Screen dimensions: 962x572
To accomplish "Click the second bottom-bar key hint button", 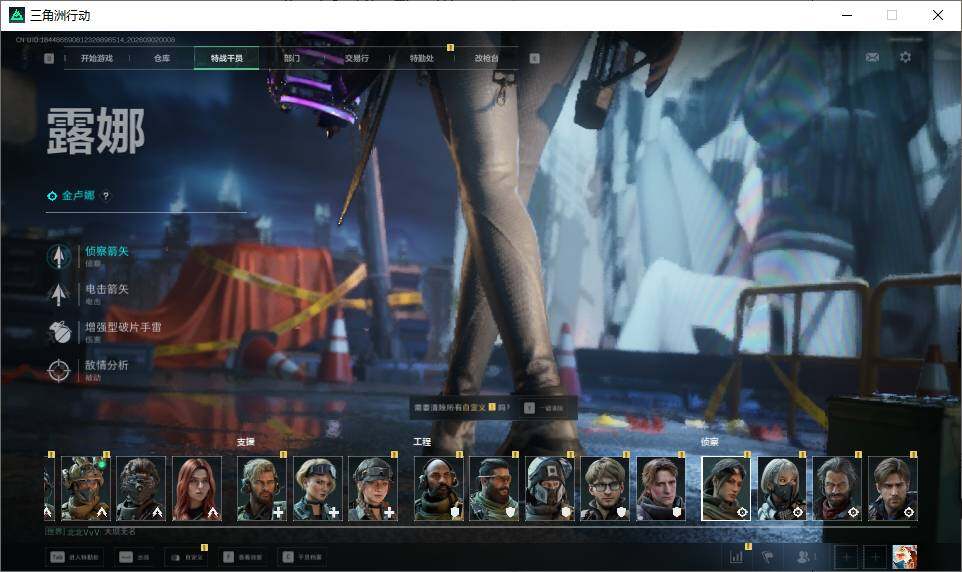I will pos(134,557).
